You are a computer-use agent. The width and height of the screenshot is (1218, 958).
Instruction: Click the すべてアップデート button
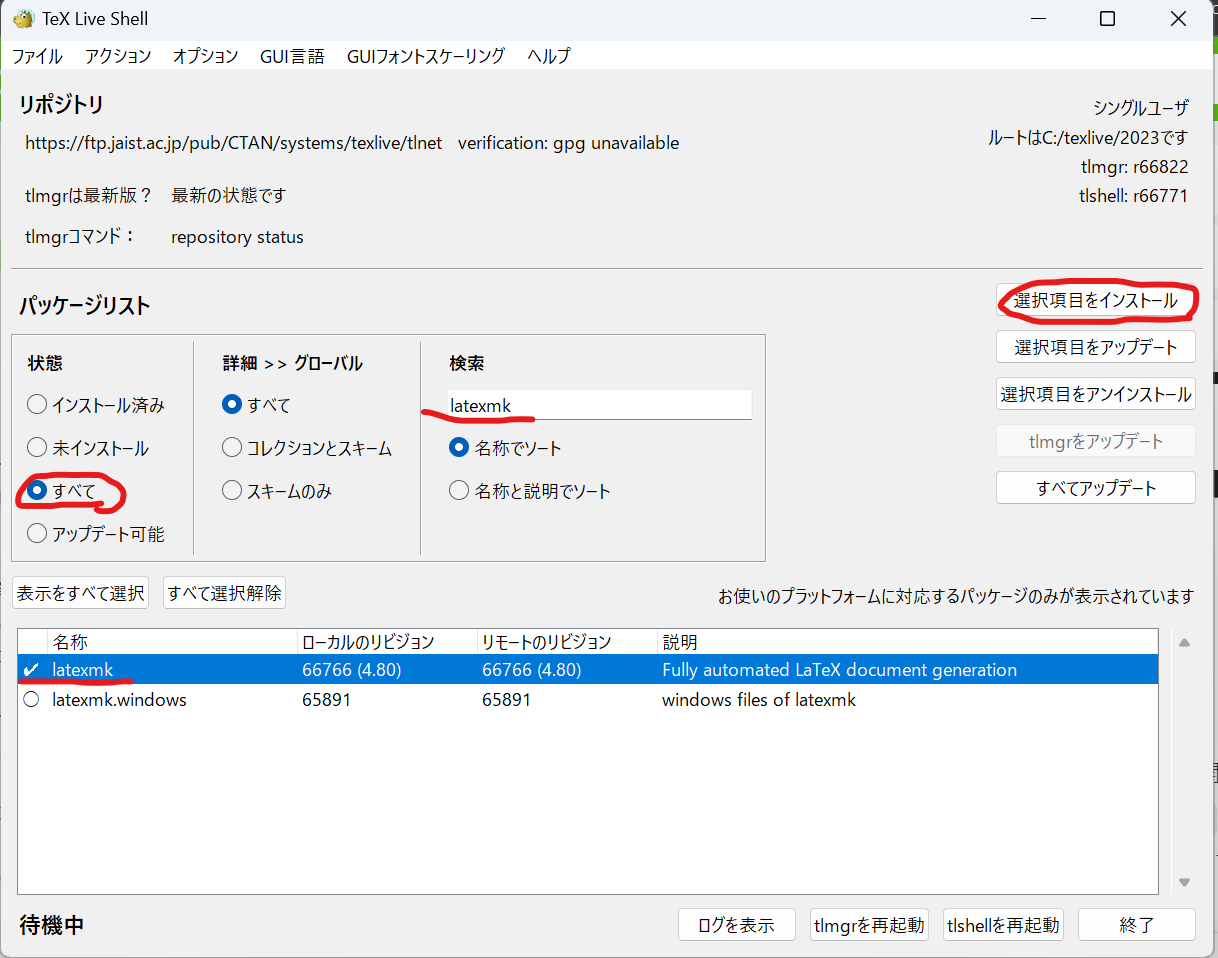click(x=1095, y=487)
